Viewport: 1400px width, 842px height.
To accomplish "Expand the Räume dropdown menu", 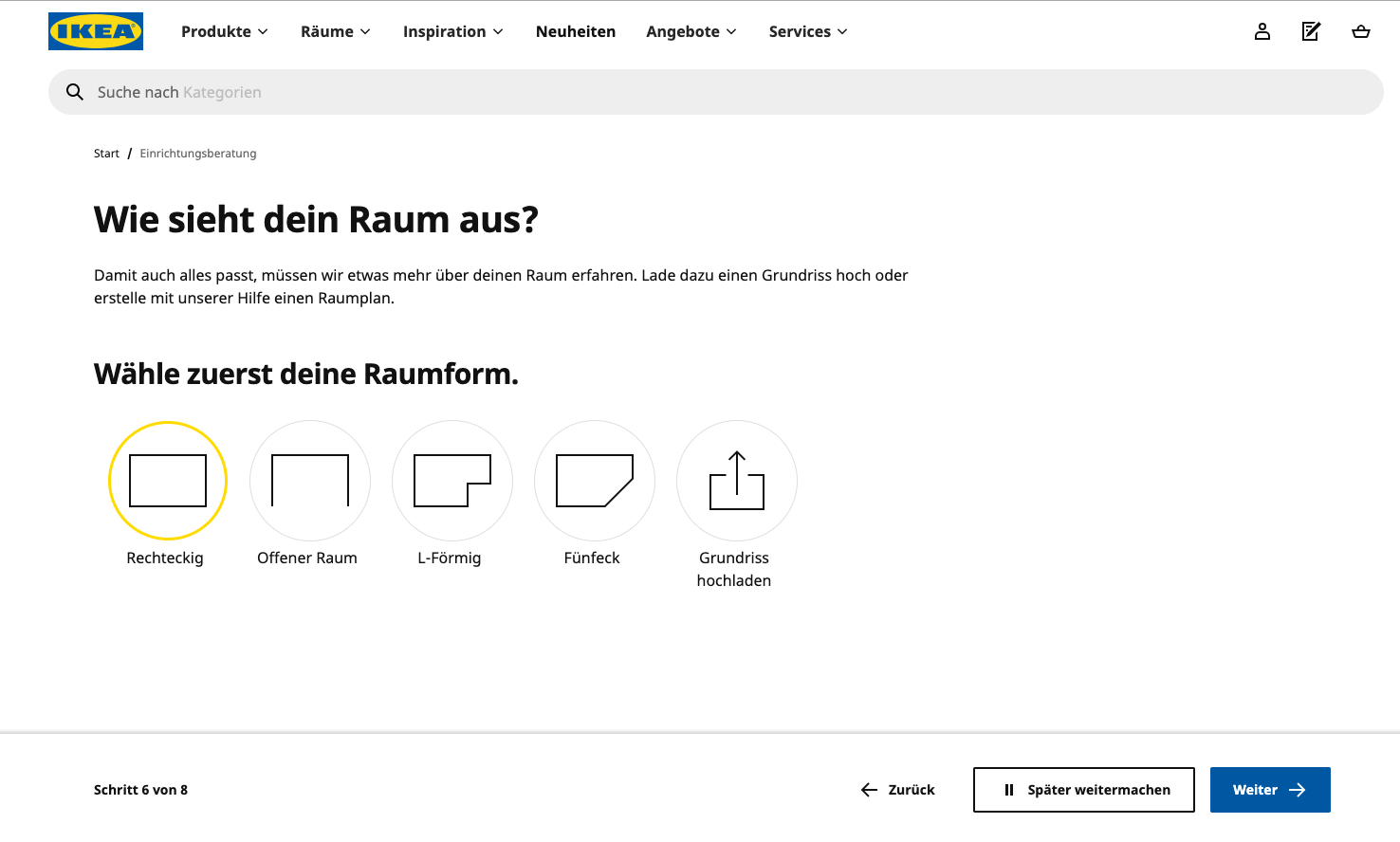I will [336, 31].
